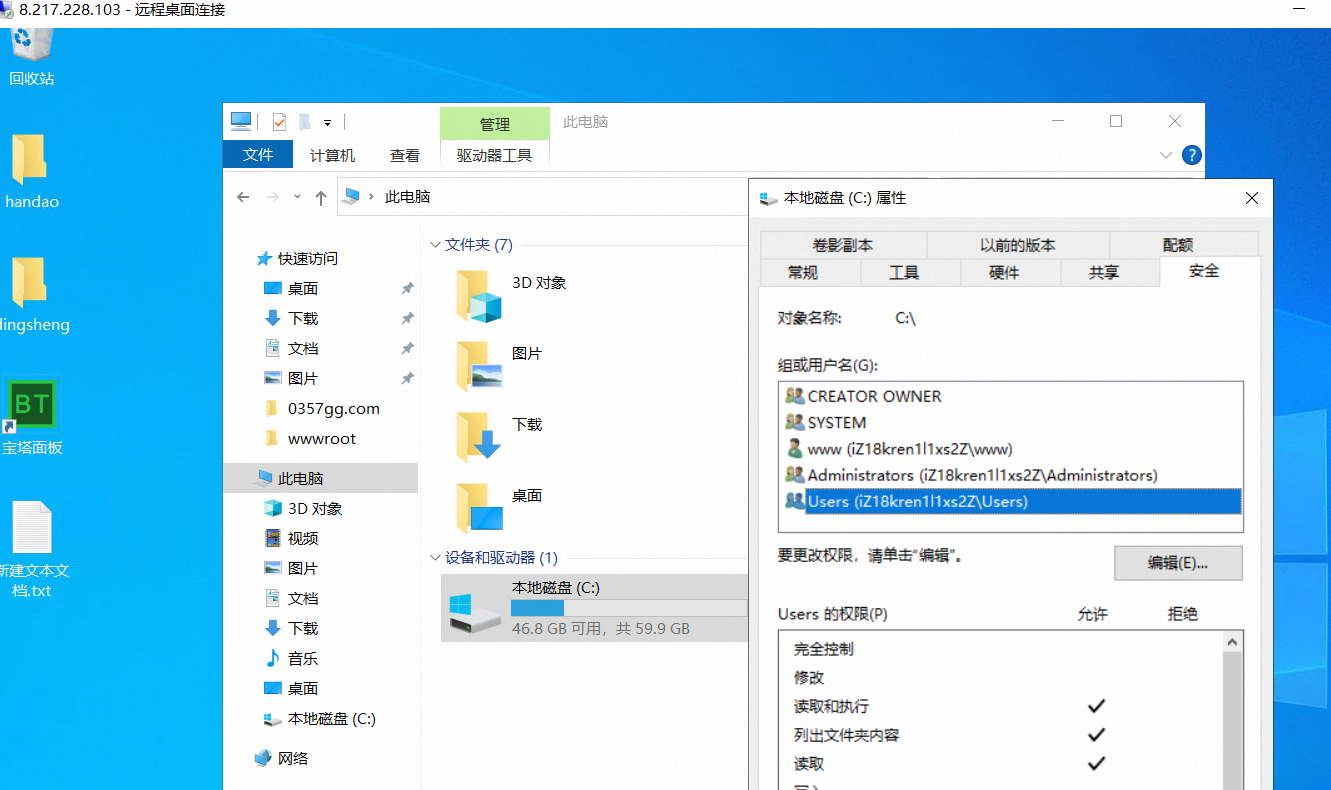
Task: Open the 查看 ribbon tab
Action: point(405,155)
